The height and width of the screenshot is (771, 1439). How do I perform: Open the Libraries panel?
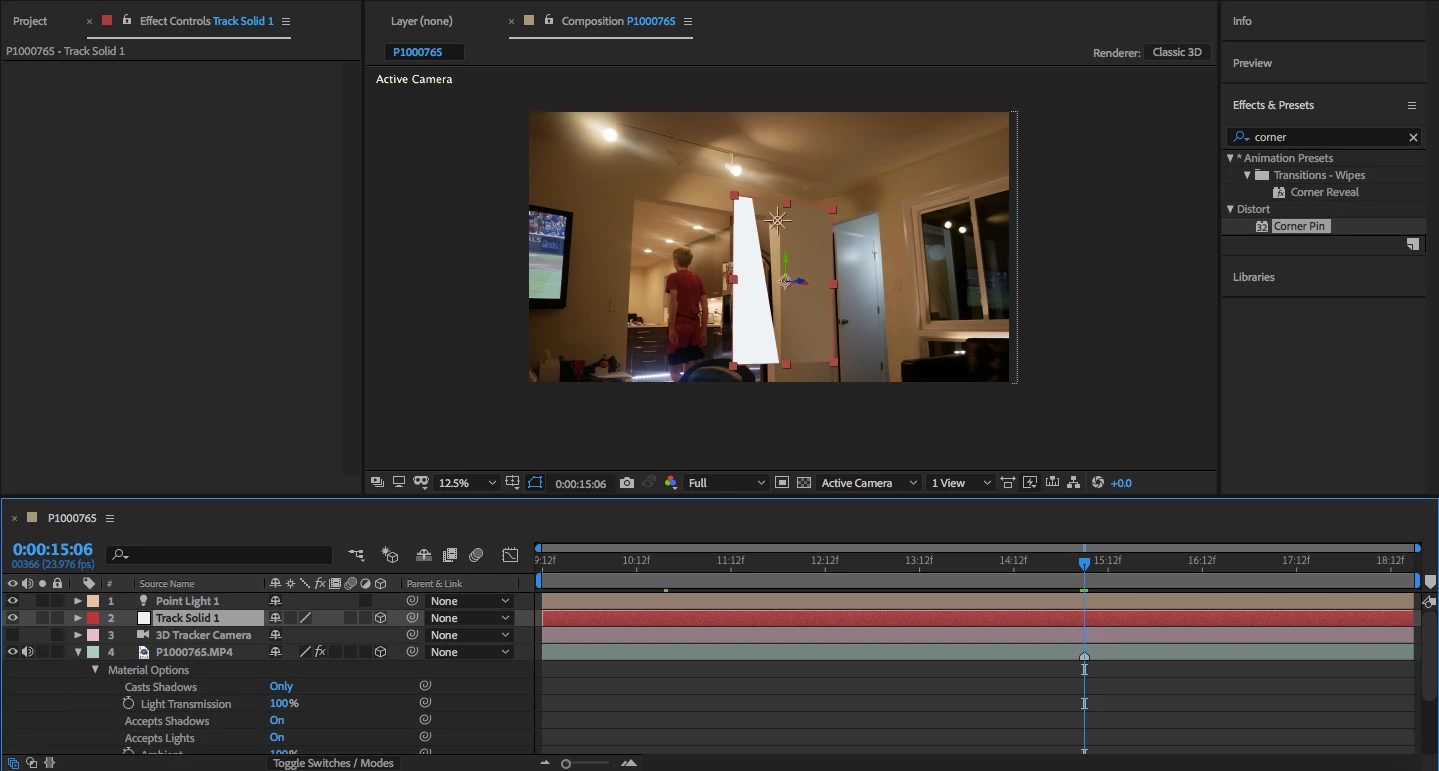click(x=1253, y=277)
